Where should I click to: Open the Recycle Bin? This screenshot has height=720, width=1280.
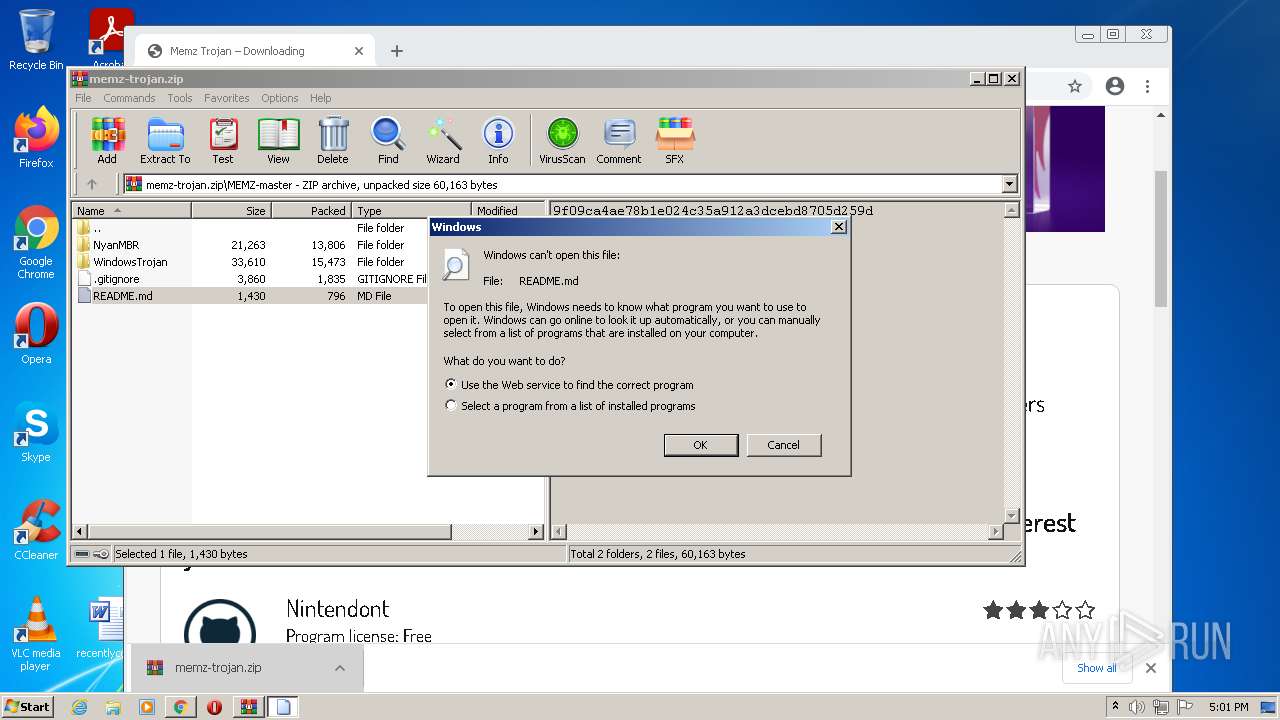tap(36, 40)
